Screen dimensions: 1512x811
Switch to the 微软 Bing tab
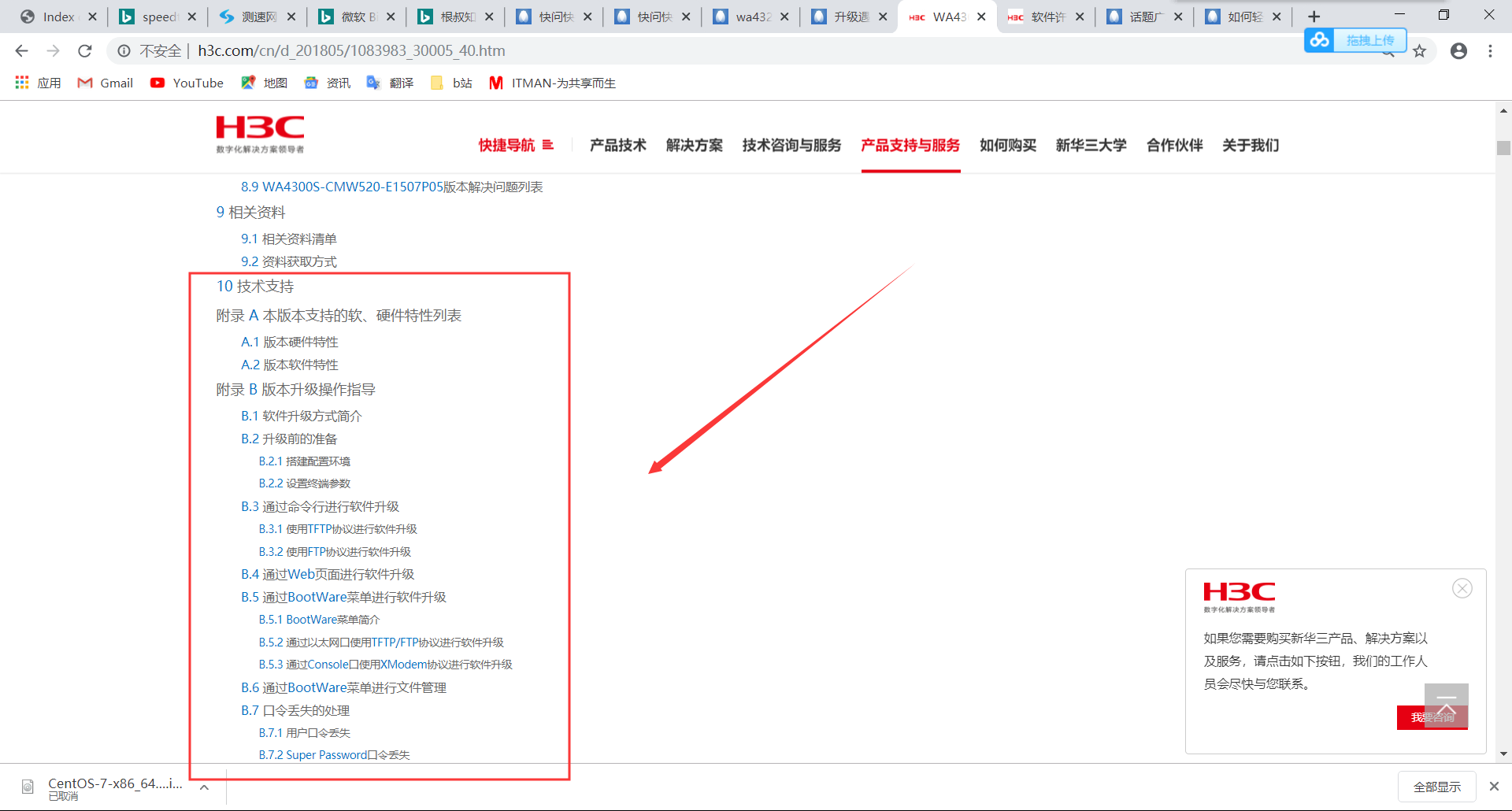coord(358,17)
